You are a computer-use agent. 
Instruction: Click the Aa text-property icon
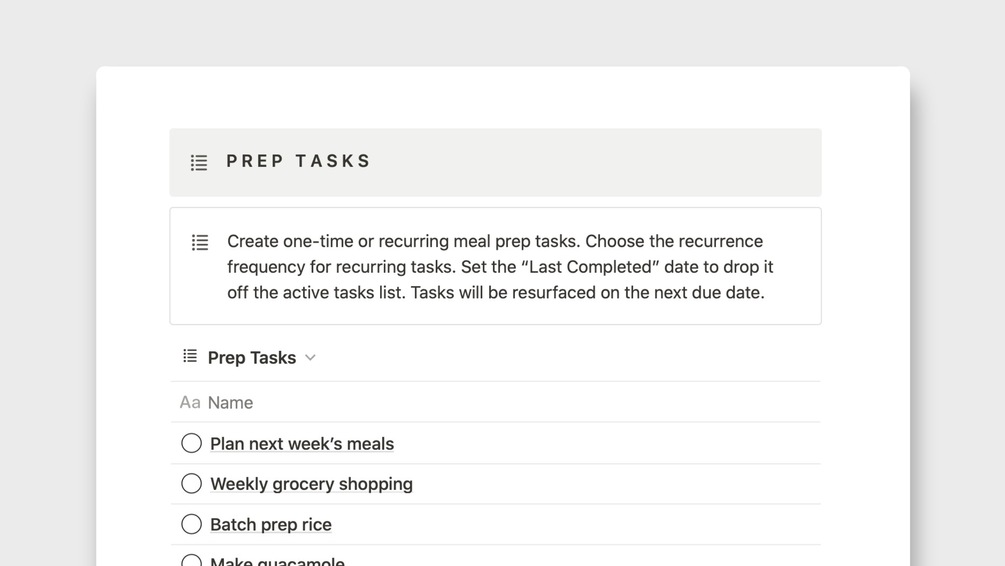coord(189,402)
